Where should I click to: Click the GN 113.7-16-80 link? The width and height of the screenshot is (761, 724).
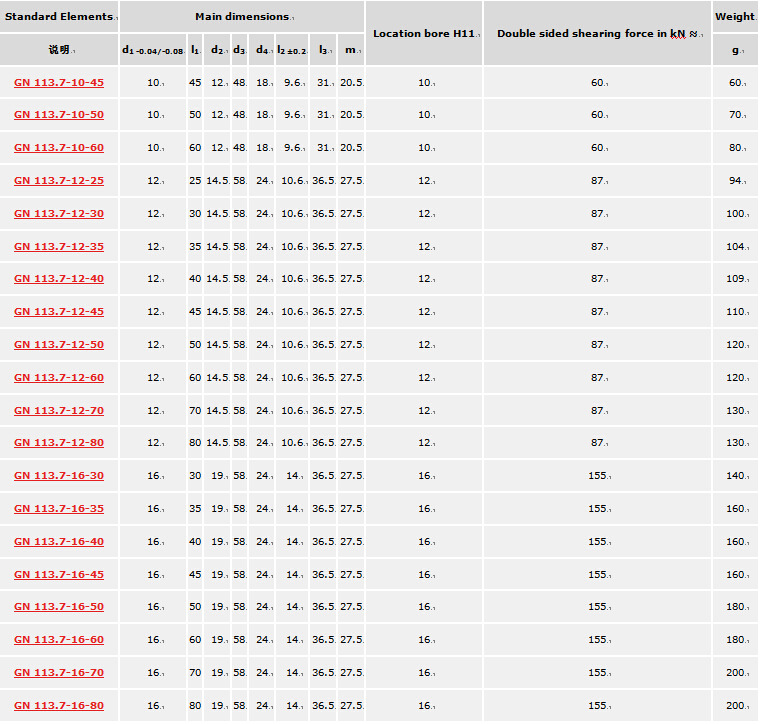[x=58, y=706]
